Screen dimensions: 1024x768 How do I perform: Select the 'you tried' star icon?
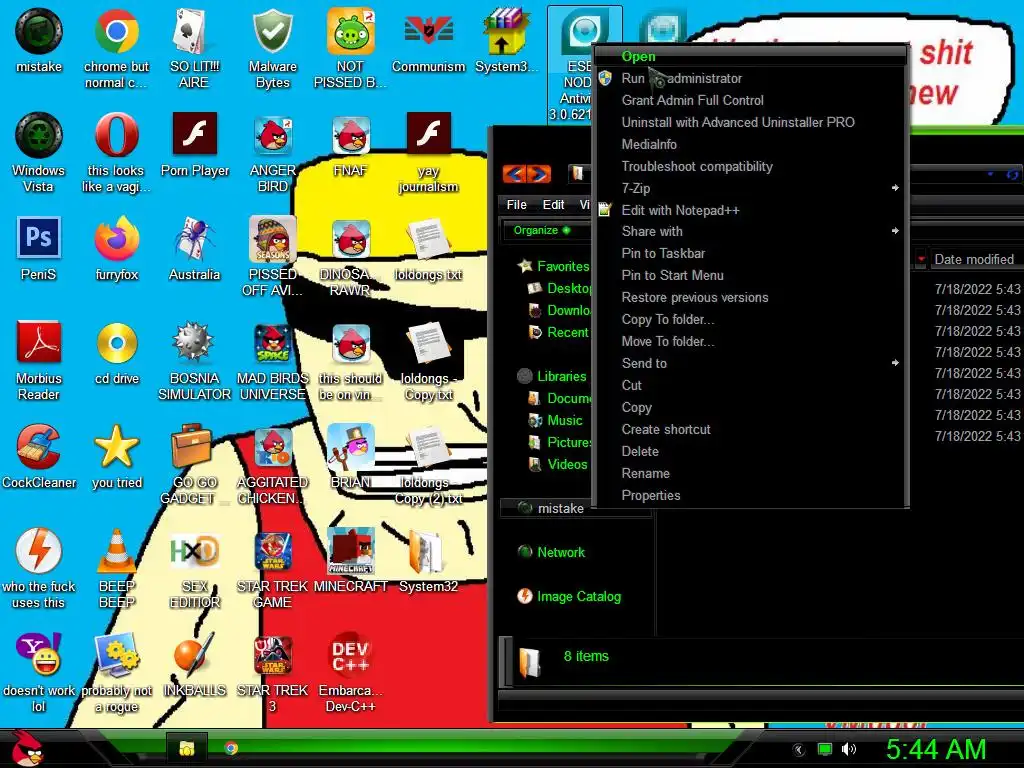click(117, 456)
